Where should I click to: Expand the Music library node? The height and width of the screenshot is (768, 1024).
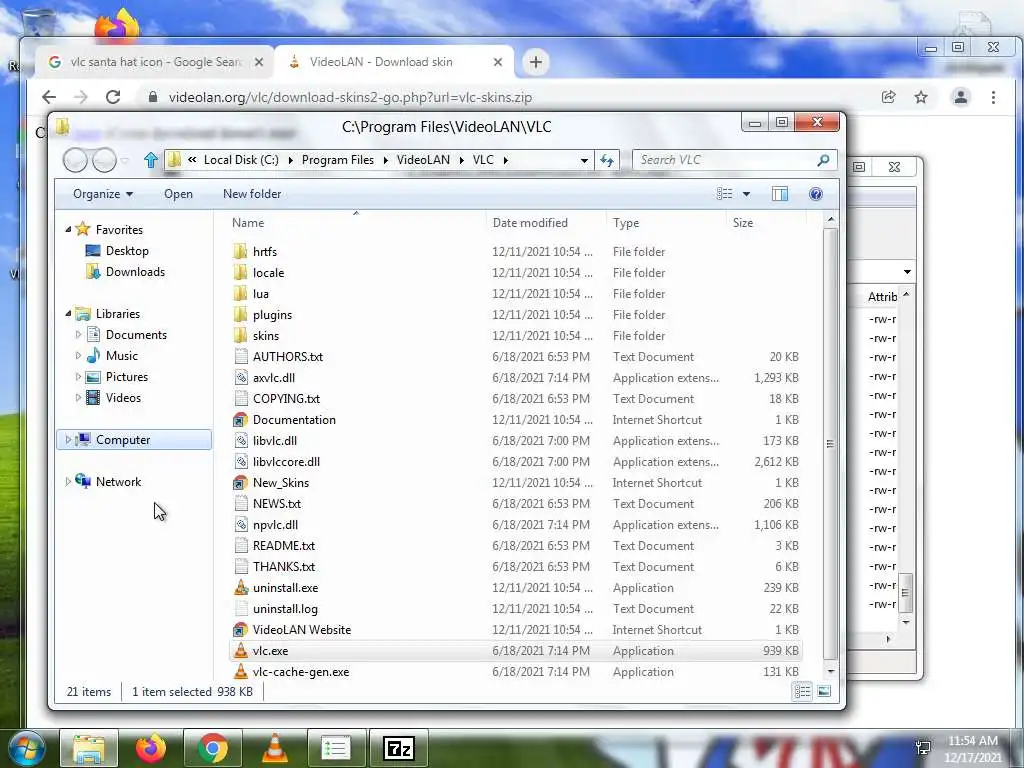78,355
